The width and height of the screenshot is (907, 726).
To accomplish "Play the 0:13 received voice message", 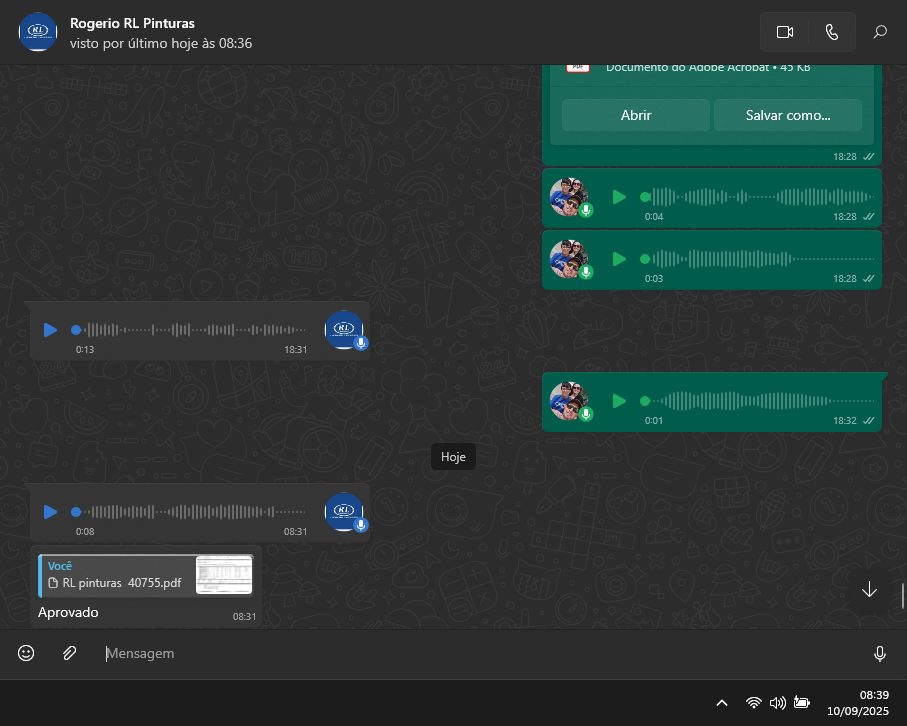I will point(50,330).
